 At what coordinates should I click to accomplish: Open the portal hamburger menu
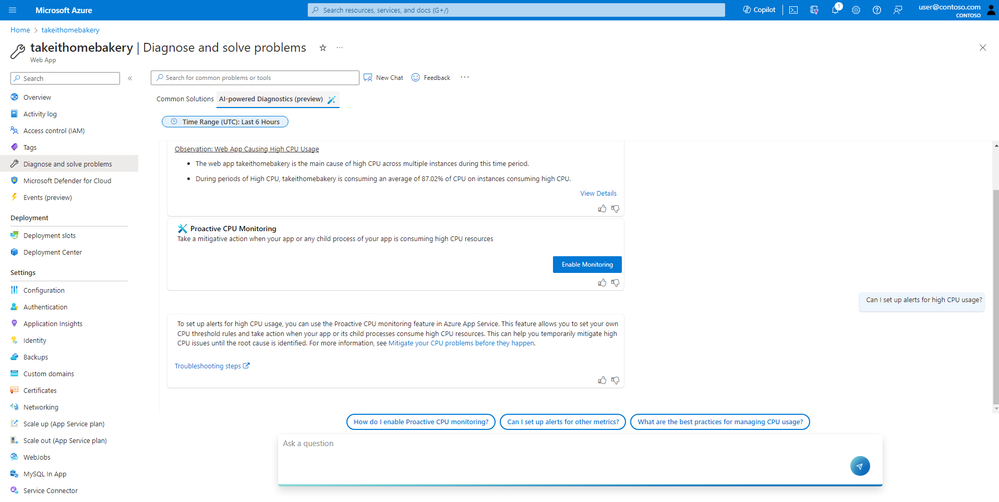point(13,10)
